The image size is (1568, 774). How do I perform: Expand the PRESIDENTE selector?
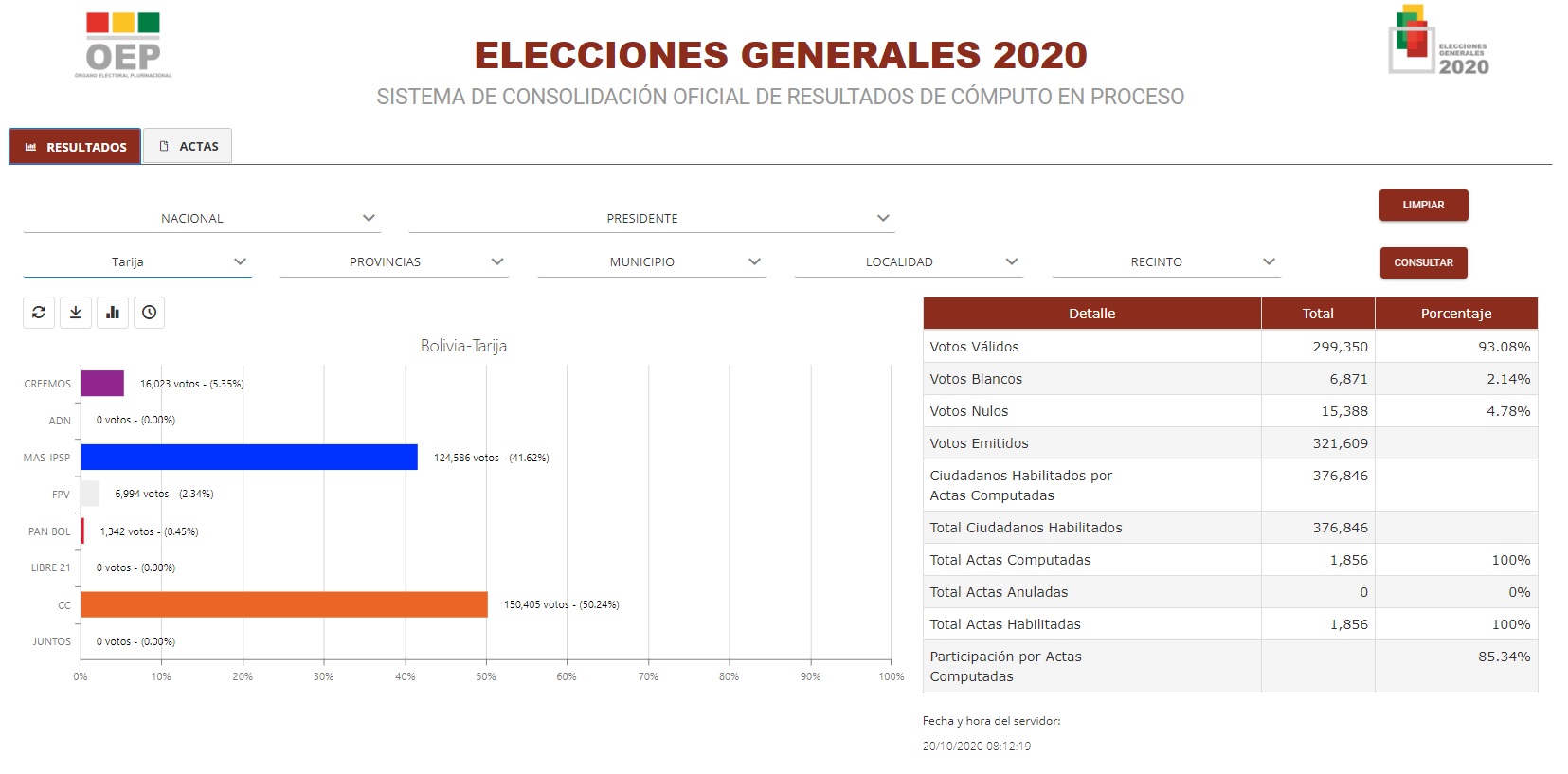tap(652, 218)
